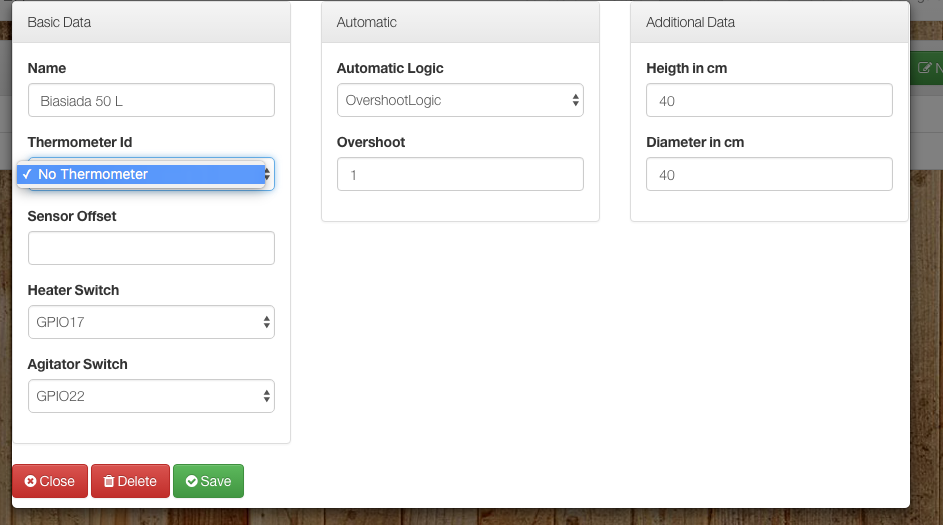The image size is (943, 525).
Task: Click the Basic Data panel header
Action: [151, 22]
